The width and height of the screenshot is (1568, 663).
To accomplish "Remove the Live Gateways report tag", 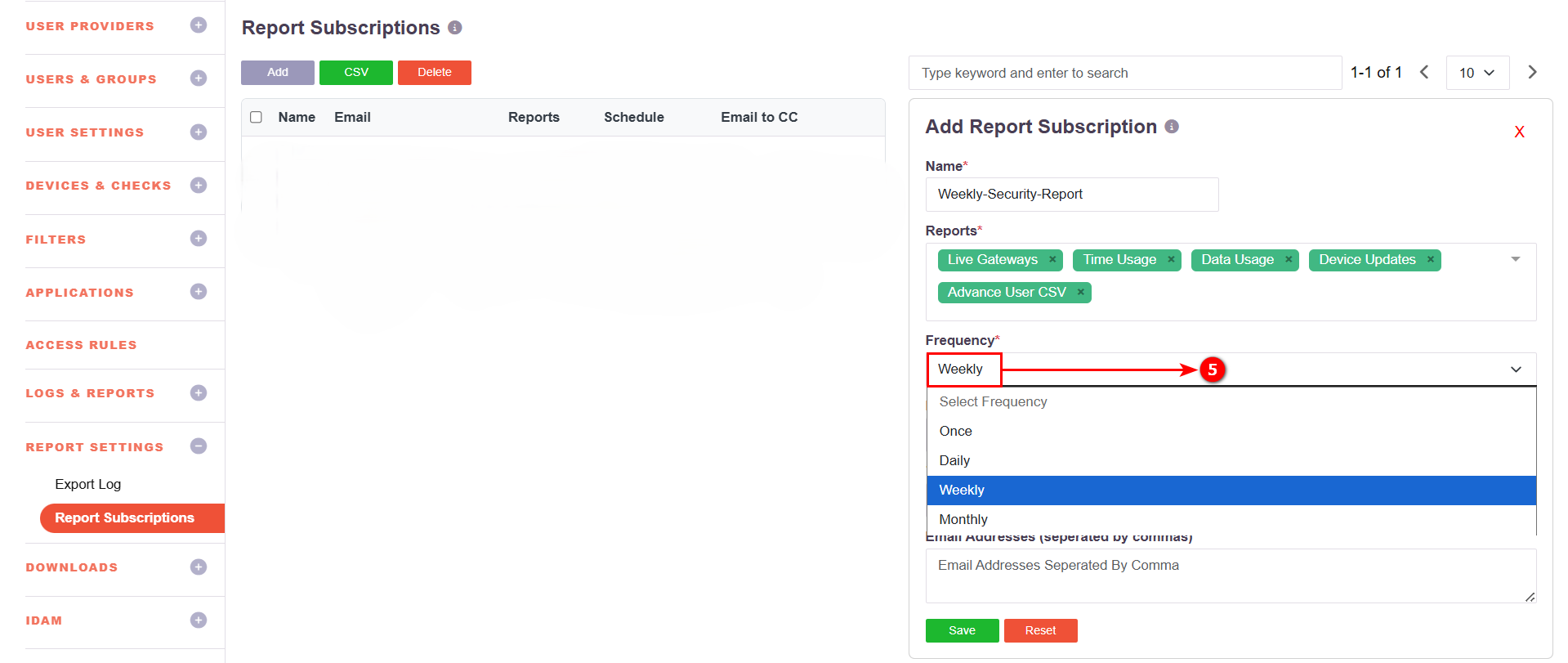I will [x=1052, y=260].
